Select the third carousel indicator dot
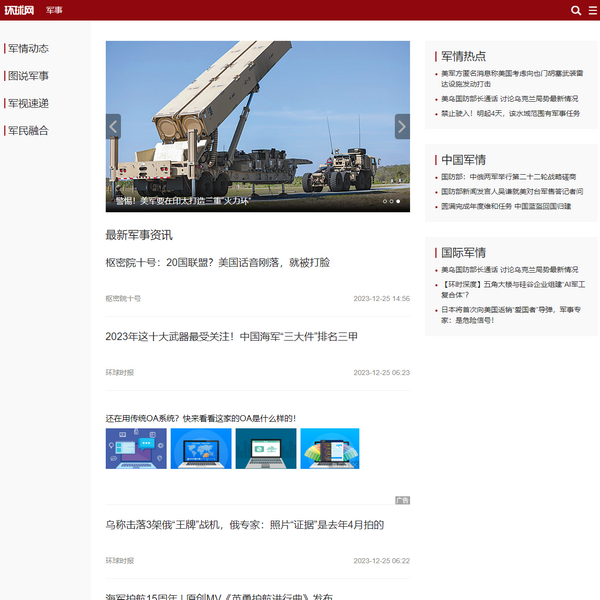The width and height of the screenshot is (600, 600). click(x=399, y=201)
